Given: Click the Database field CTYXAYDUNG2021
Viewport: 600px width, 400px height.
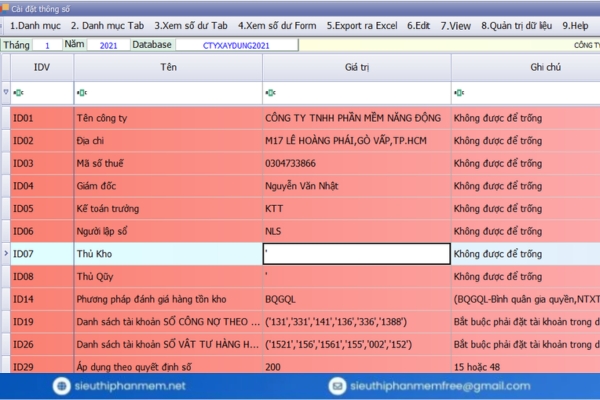Looking at the screenshot, I should coord(236,45).
